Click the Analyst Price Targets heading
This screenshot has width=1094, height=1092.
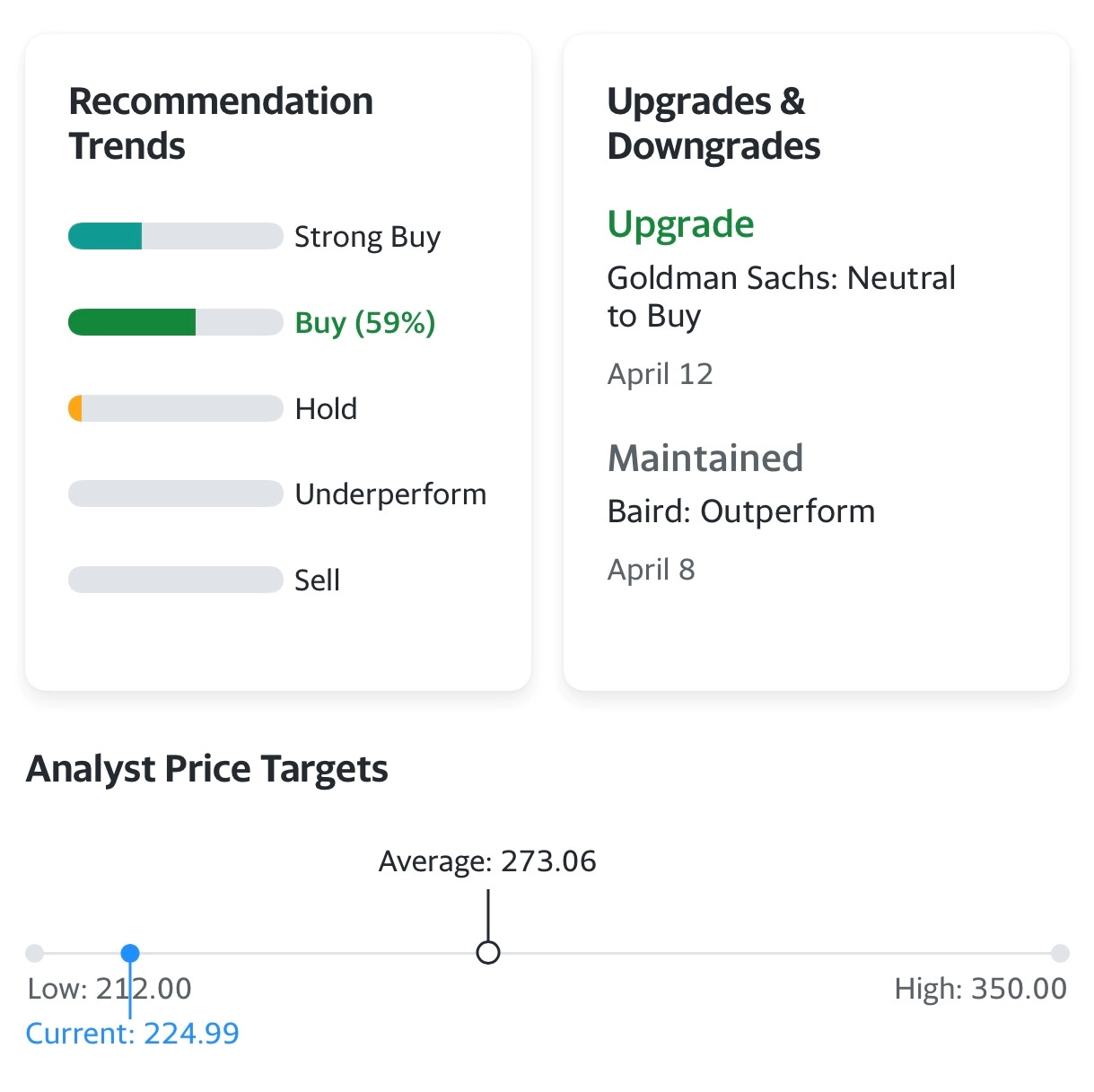point(207,770)
